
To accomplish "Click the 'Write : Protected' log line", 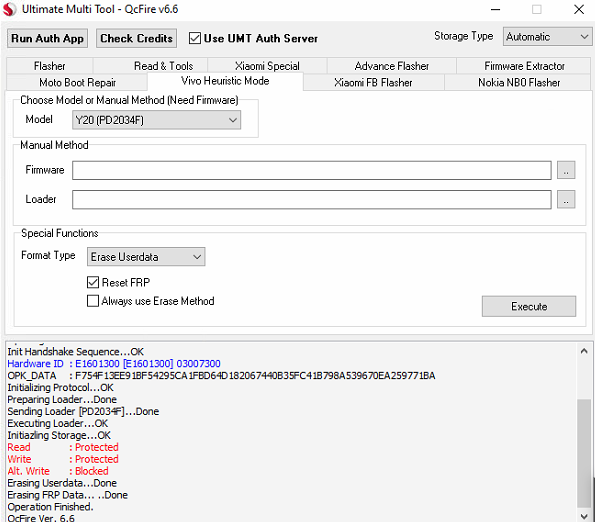I will [x=63, y=459].
